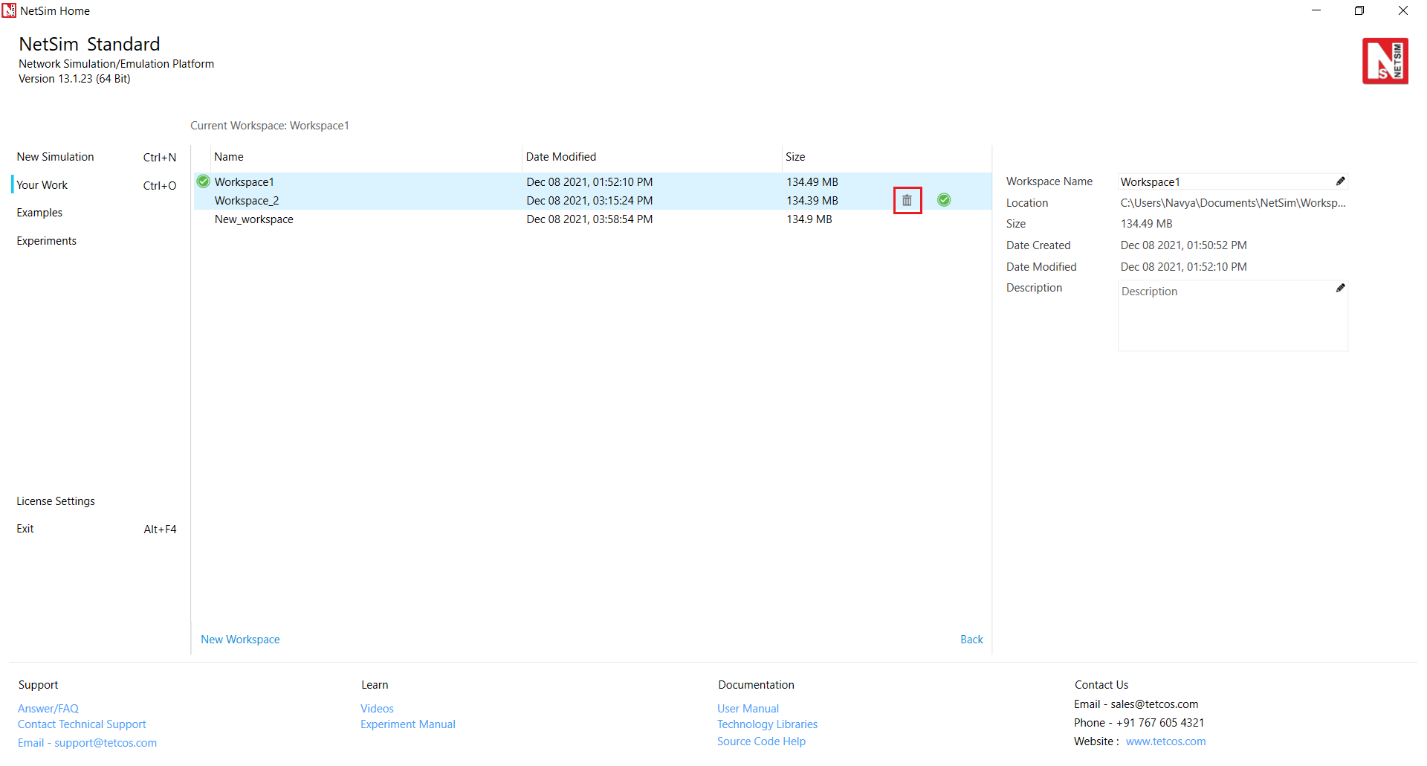Open Experiments in sidebar
The height and width of the screenshot is (766, 1427).
(x=47, y=241)
